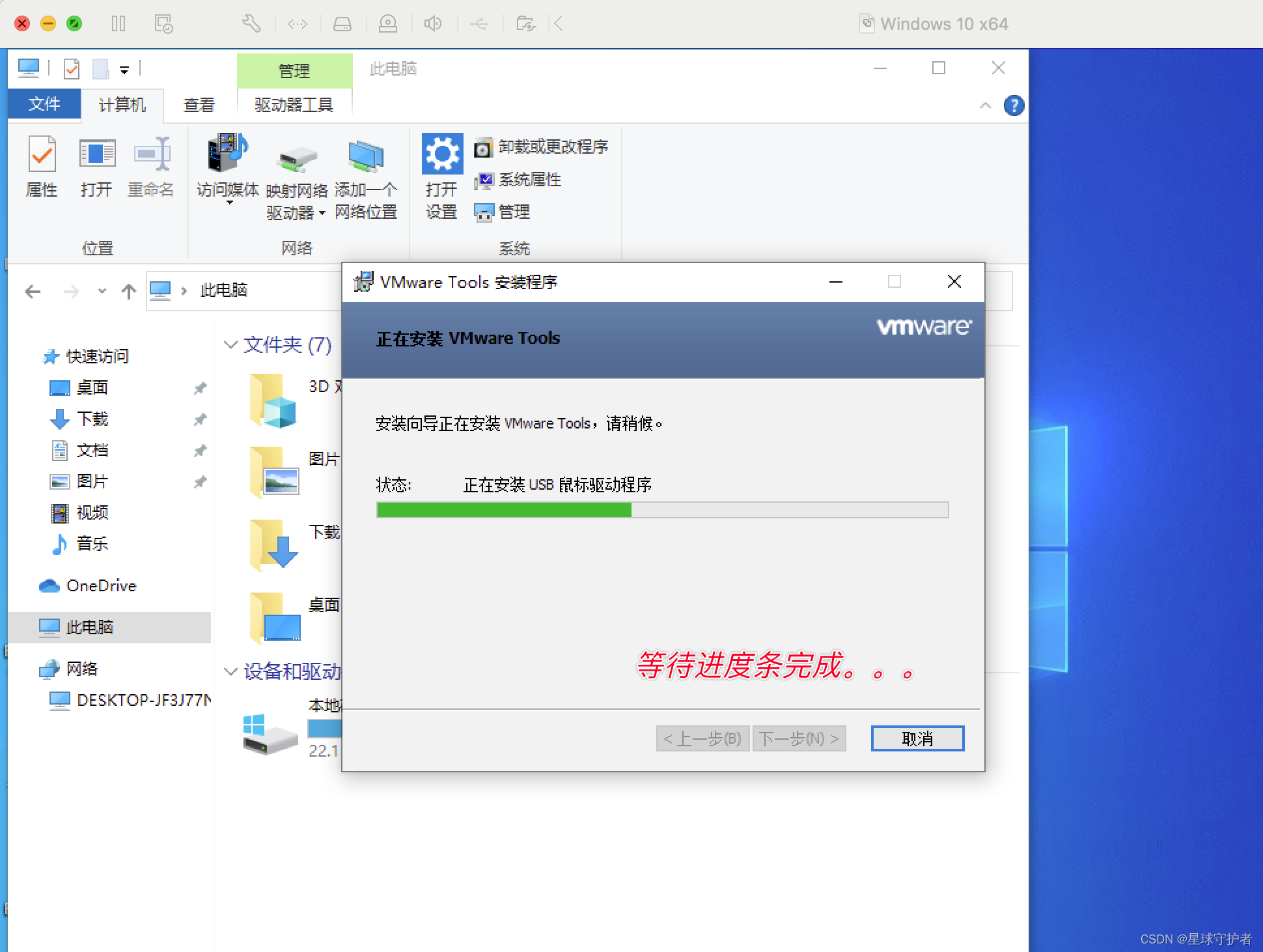The width and height of the screenshot is (1263, 952).
Task: Click the Properties (属性) ribbon icon
Action: tap(42, 166)
